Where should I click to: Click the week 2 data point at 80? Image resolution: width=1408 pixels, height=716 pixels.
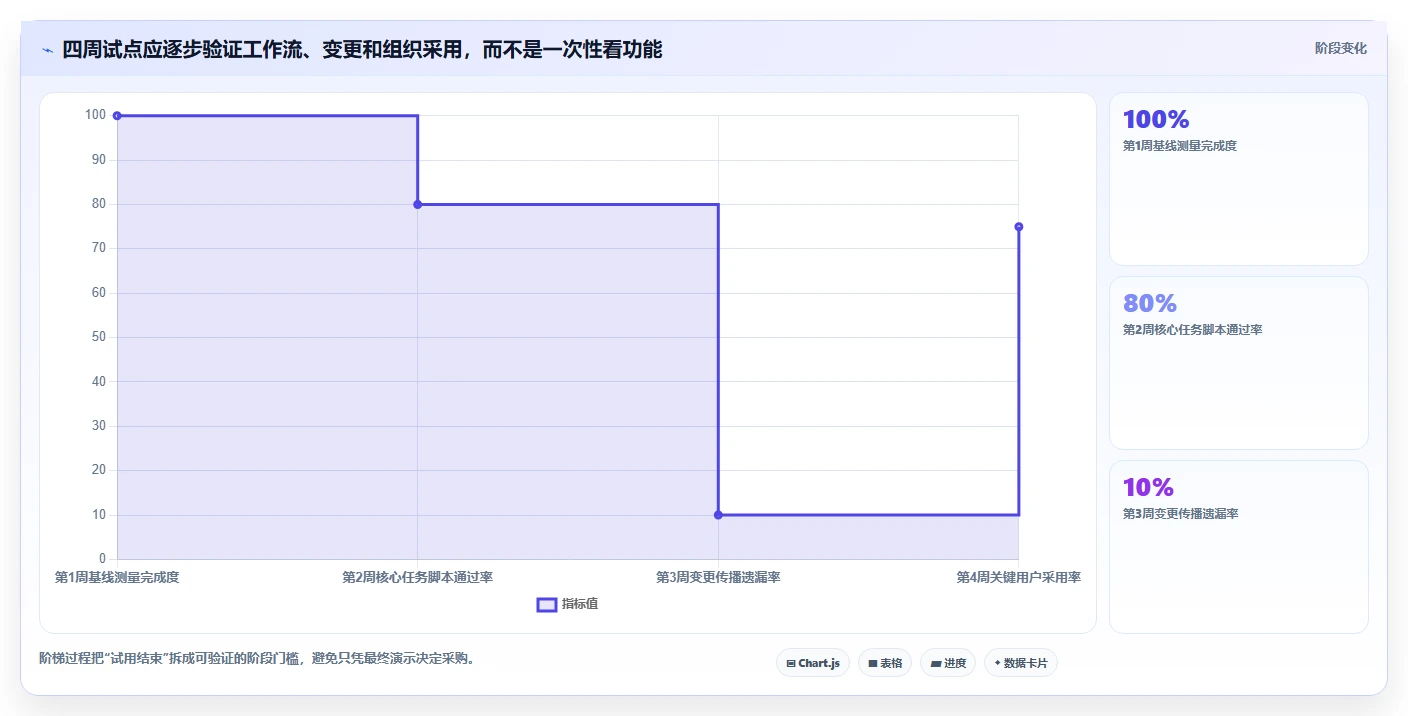(x=418, y=204)
